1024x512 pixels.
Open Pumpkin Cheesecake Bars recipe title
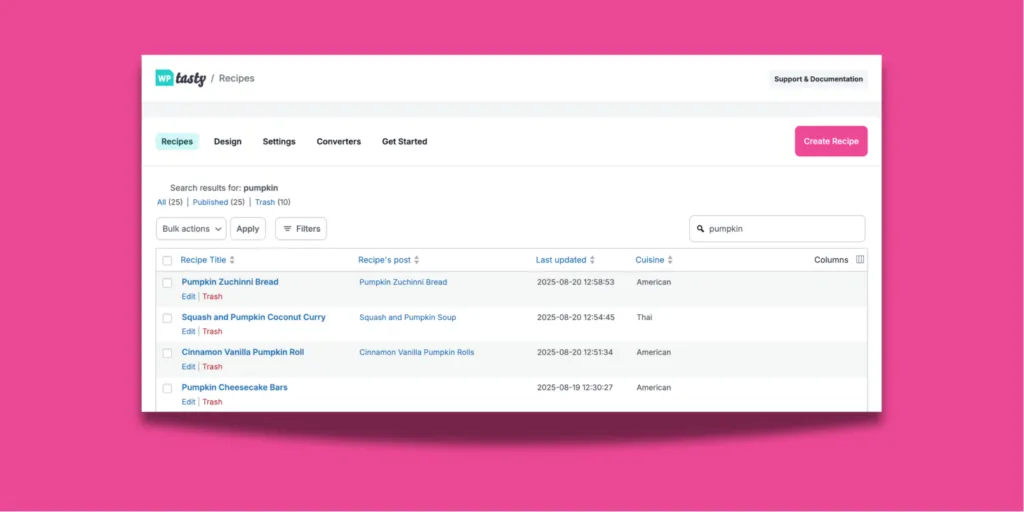click(x=234, y=387)
